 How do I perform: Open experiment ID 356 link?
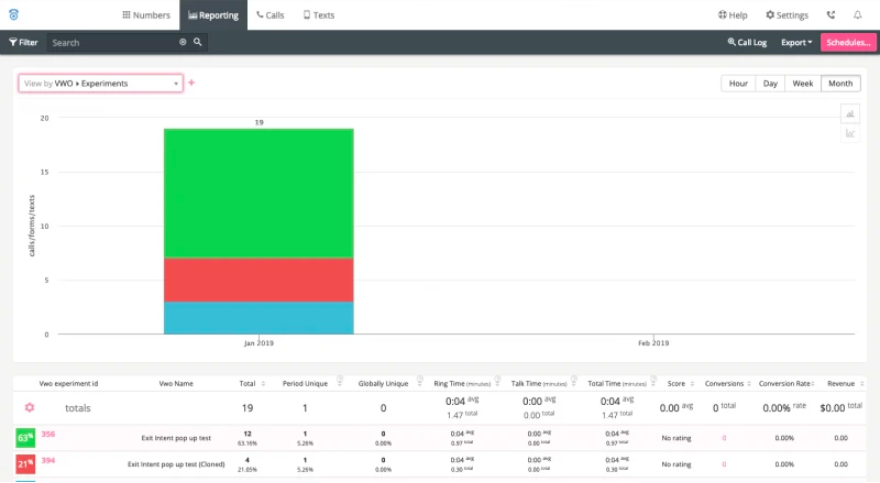[x=48, y=434]
